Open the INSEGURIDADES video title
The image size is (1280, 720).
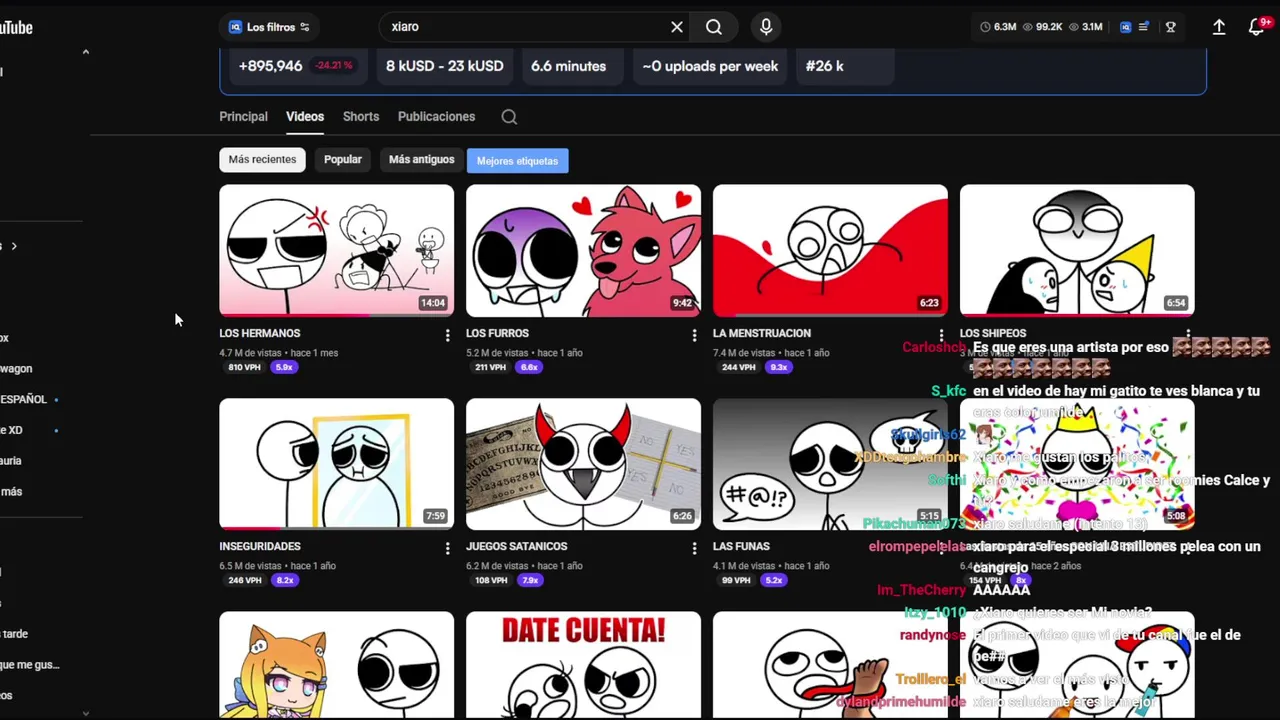coord(260,546)
